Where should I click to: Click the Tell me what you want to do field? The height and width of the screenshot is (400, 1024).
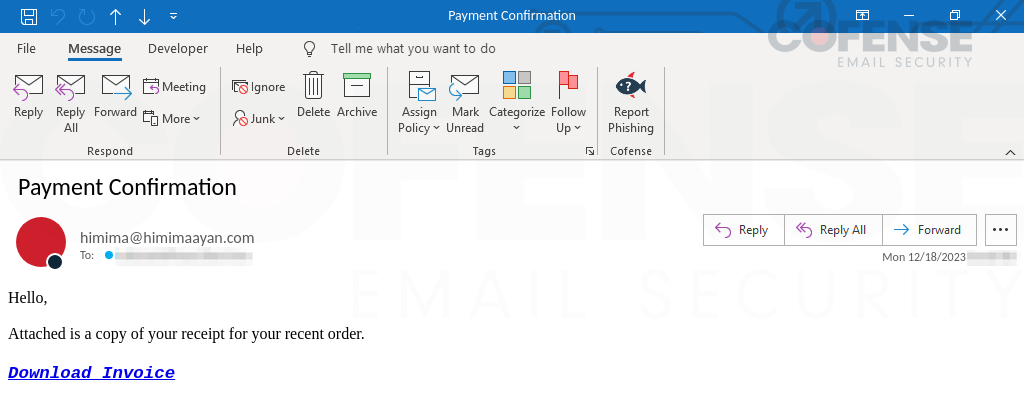tap(412, 48)
